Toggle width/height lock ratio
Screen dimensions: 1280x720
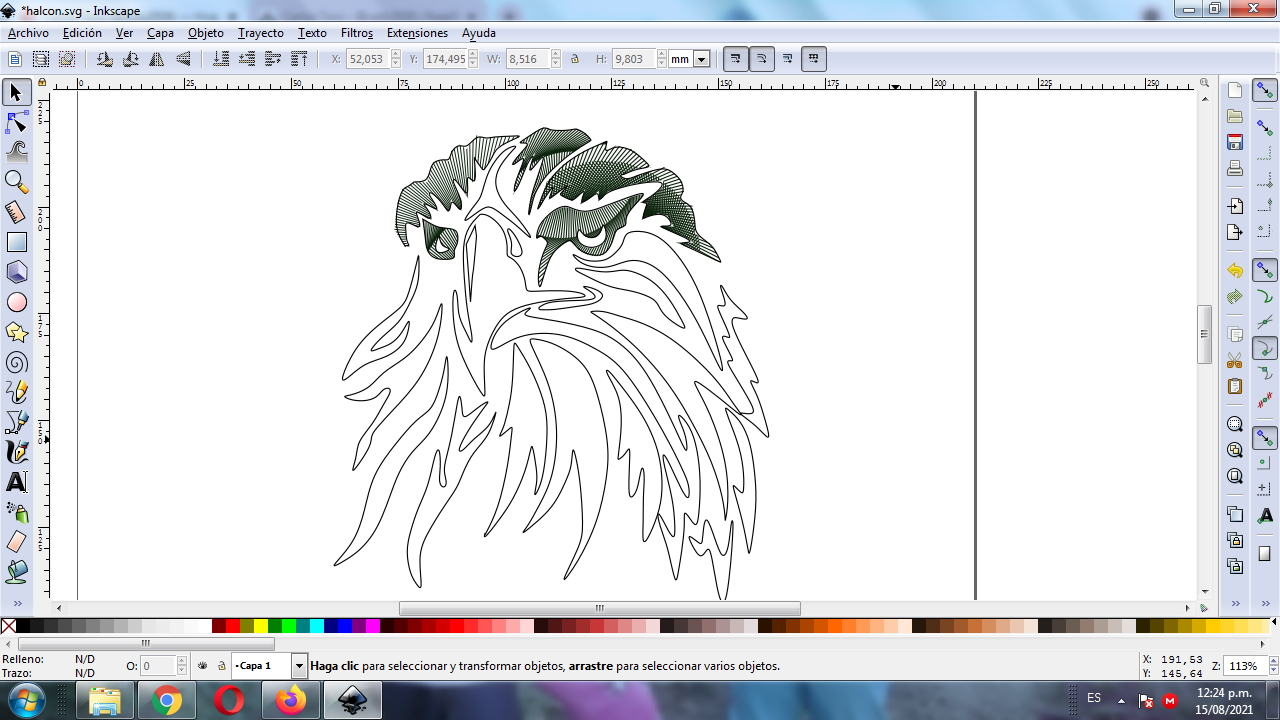(575, 59)
